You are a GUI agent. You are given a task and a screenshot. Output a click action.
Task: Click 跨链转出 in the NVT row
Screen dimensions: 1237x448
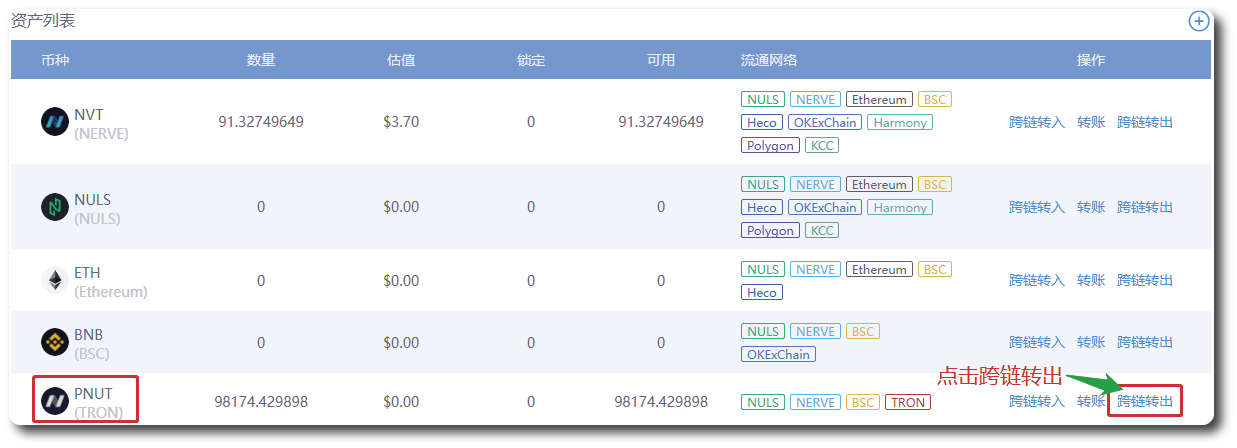pyautogui.click(x=1145, y=122)
